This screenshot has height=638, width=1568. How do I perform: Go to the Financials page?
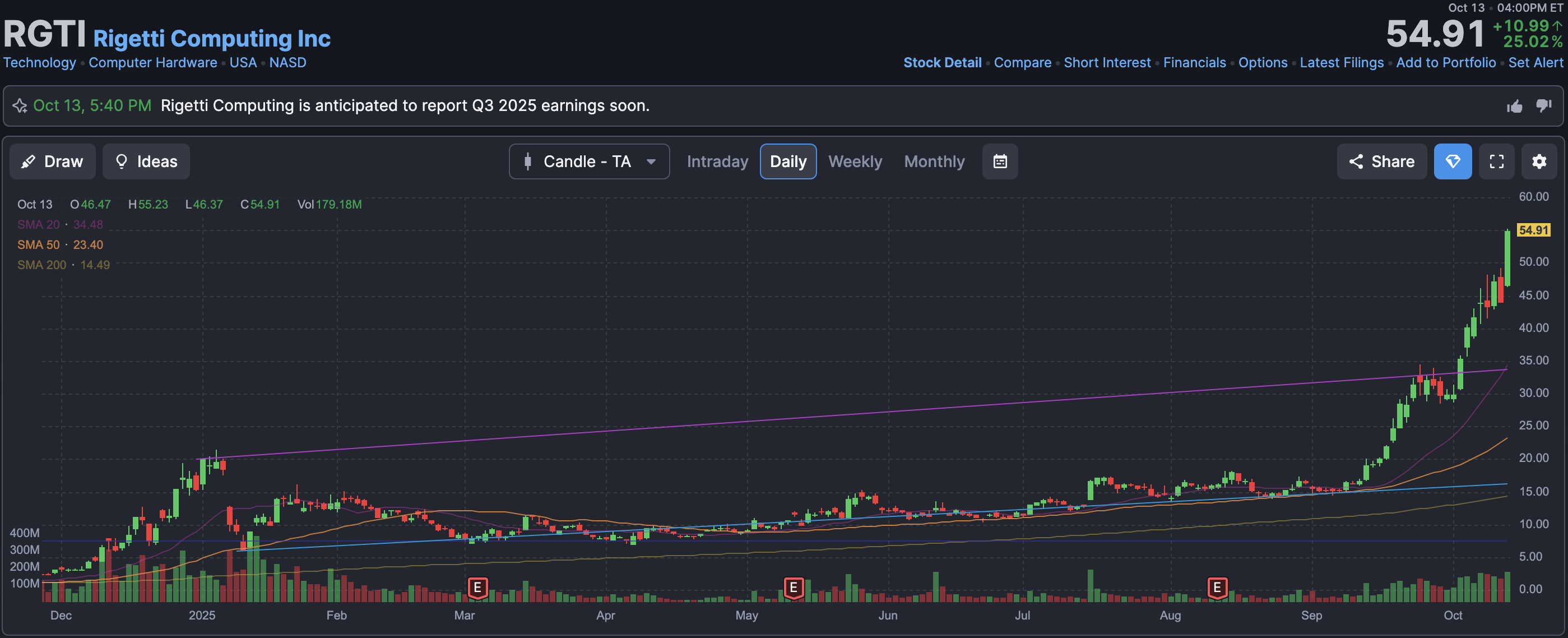[x=1194, y=63]
